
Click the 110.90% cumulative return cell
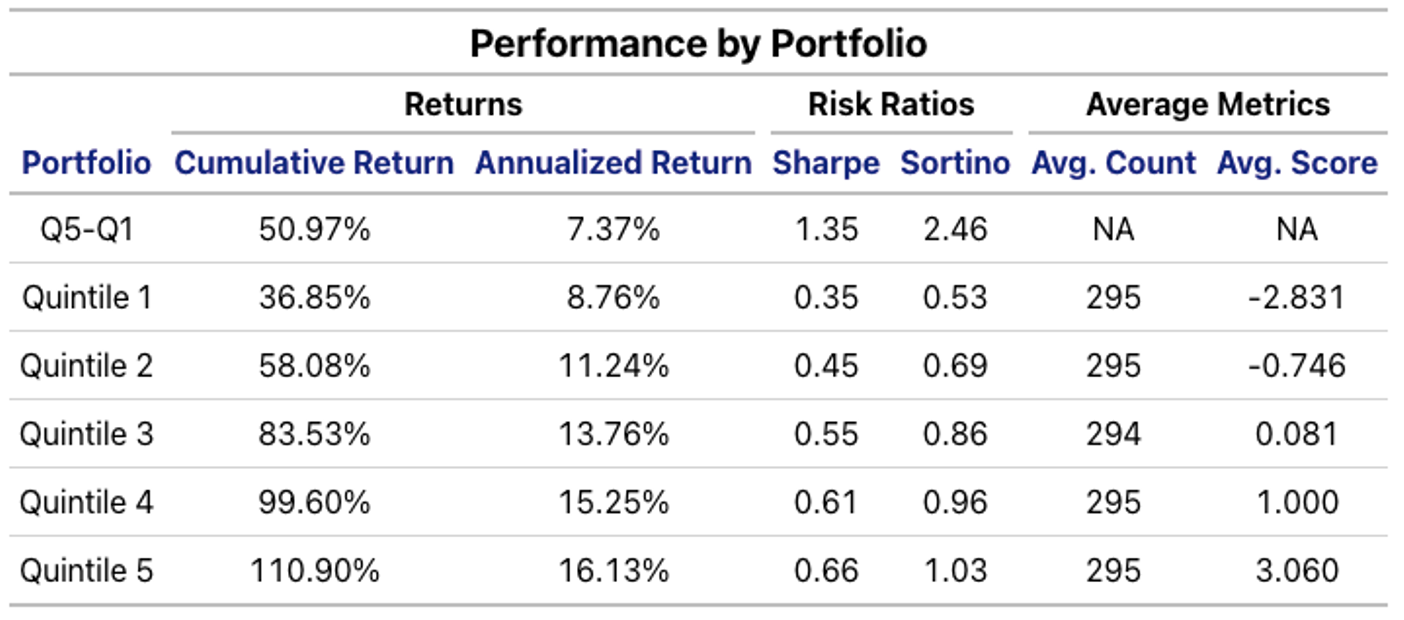314,570
